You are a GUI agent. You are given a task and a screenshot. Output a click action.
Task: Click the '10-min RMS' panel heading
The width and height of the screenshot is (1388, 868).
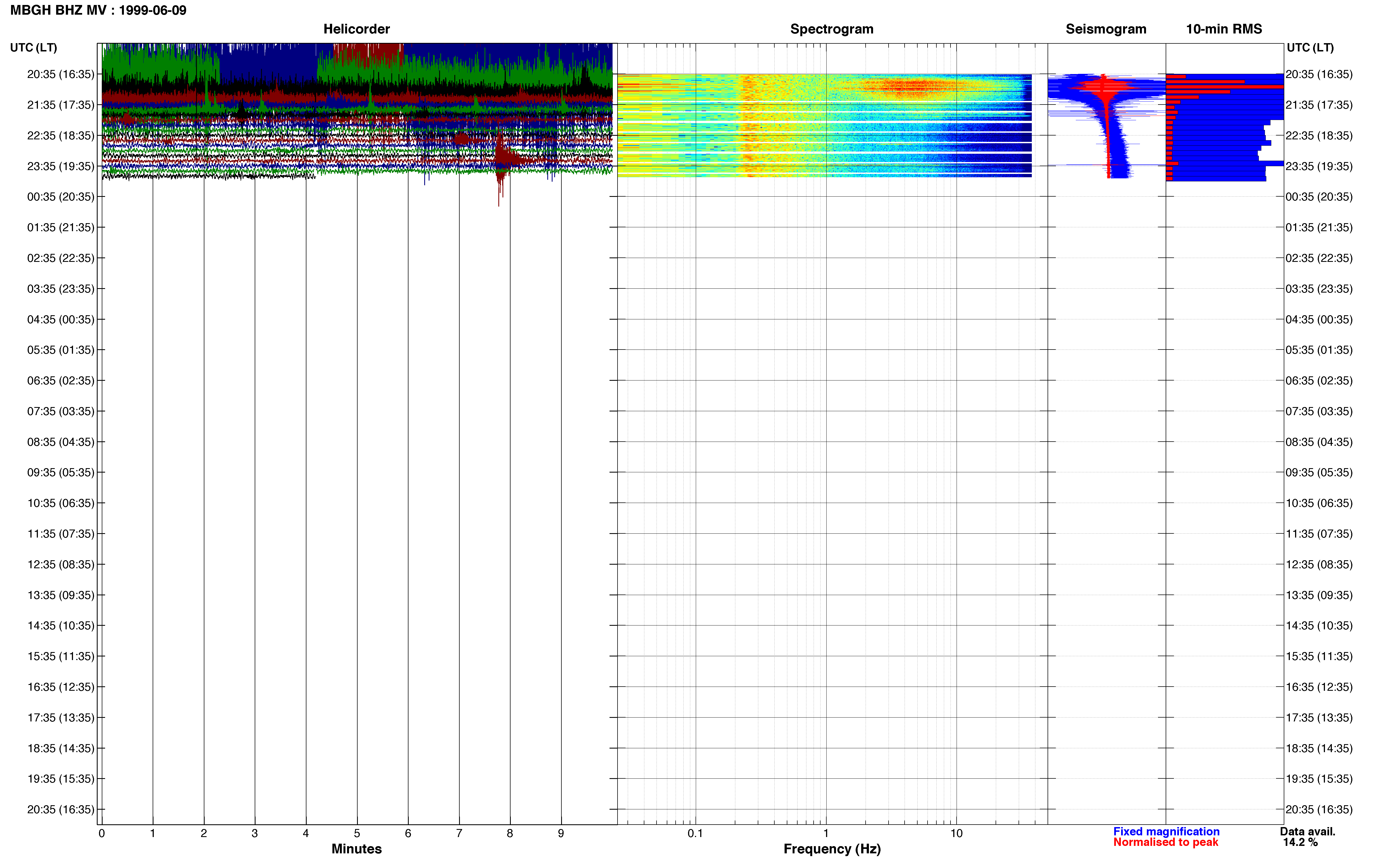pos(1224,29)
